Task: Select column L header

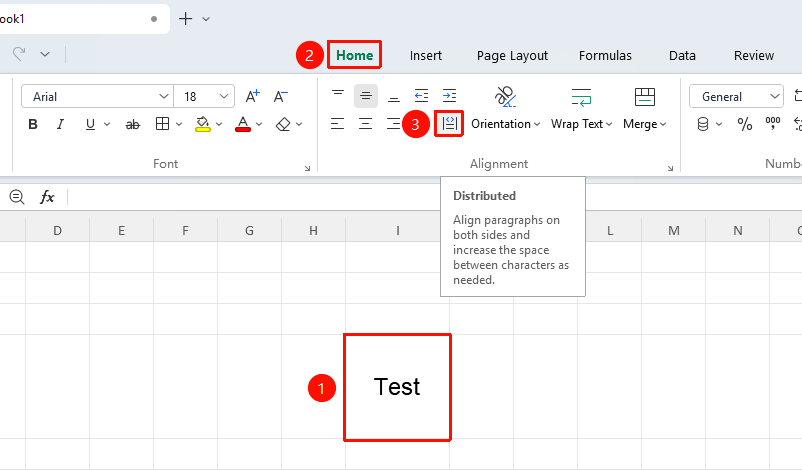Action: click(610, 231)
